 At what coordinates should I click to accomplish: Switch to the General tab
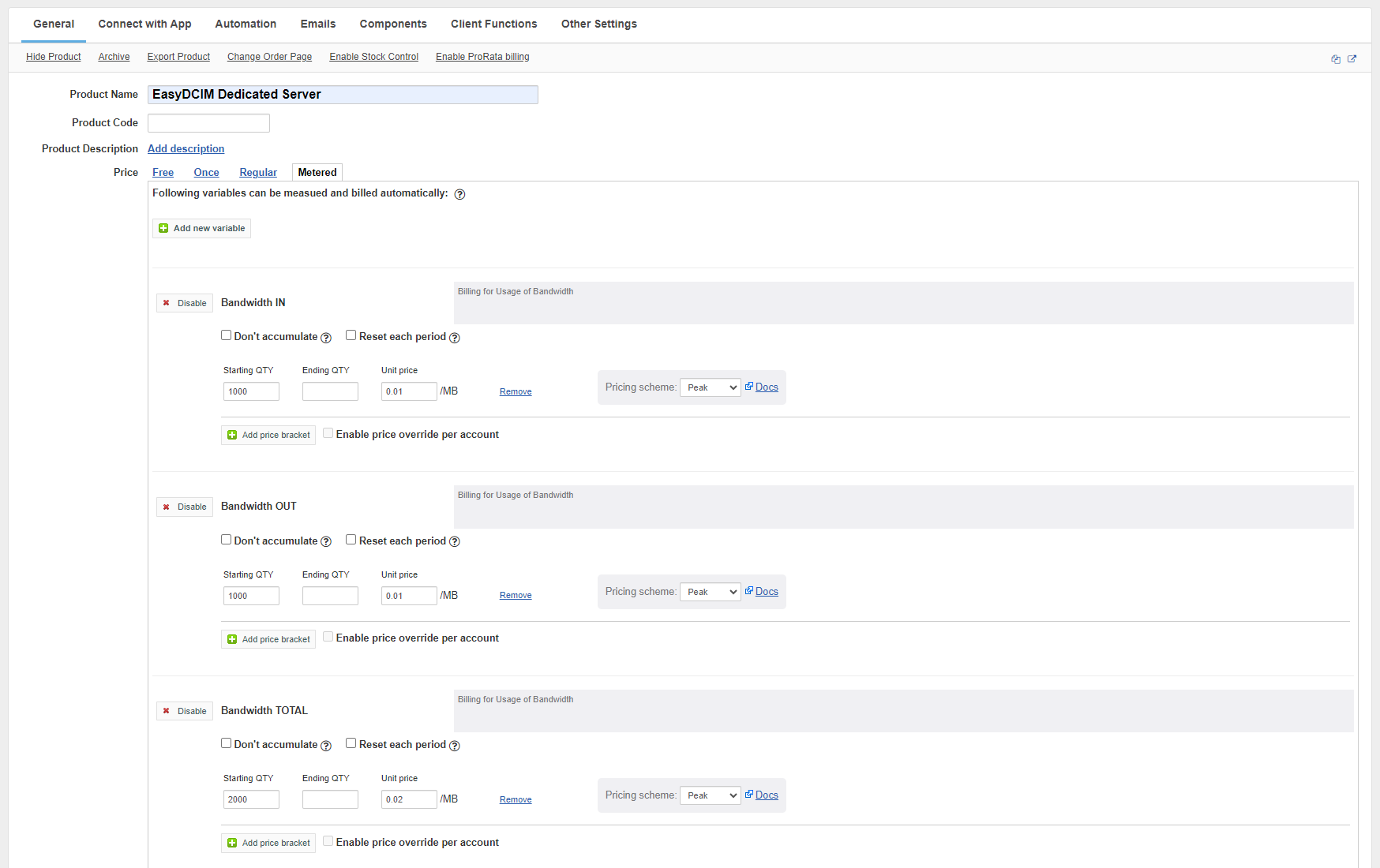click(54, 24)
